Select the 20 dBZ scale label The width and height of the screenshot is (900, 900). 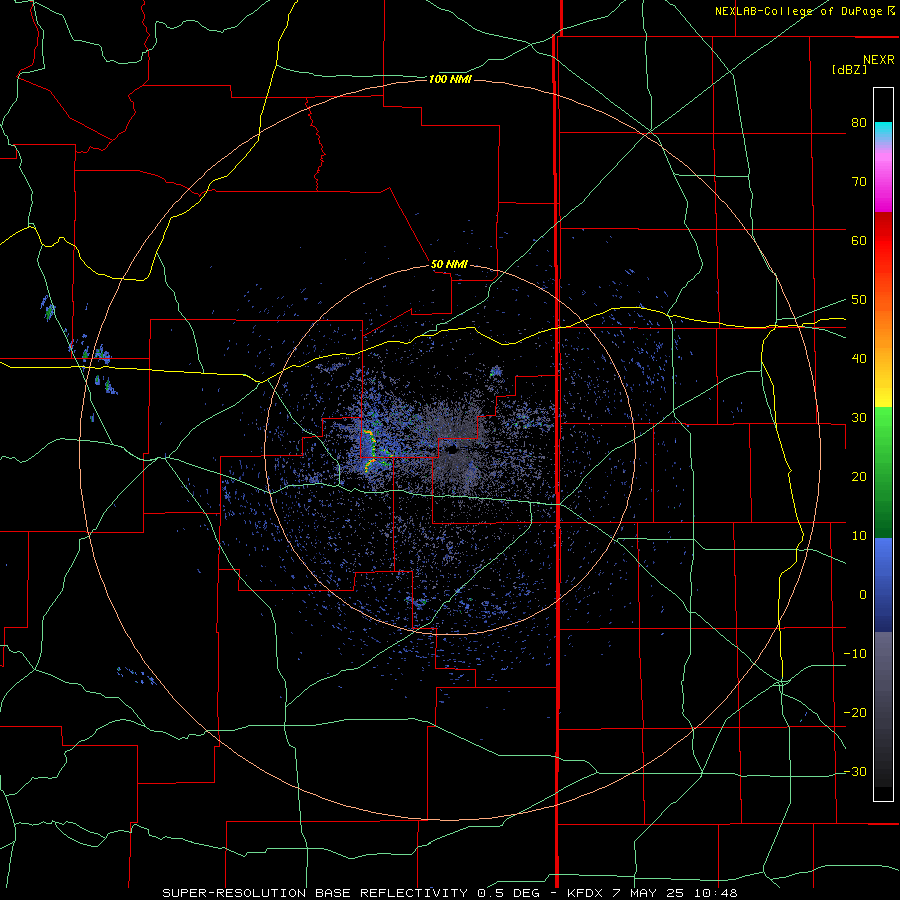pyautogui.click(x=859, y=477)
